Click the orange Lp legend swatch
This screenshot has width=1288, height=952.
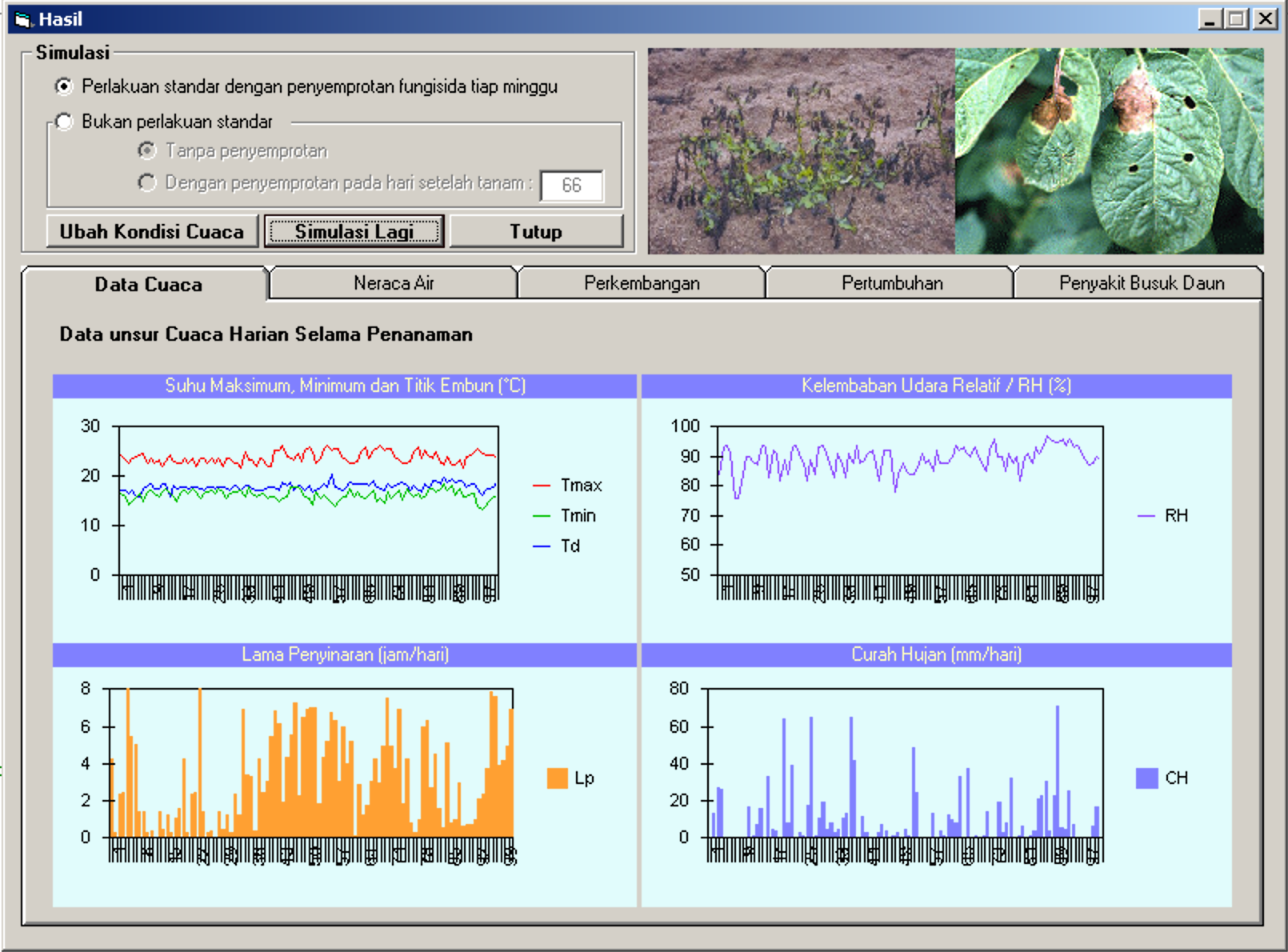tap(557, 778)
